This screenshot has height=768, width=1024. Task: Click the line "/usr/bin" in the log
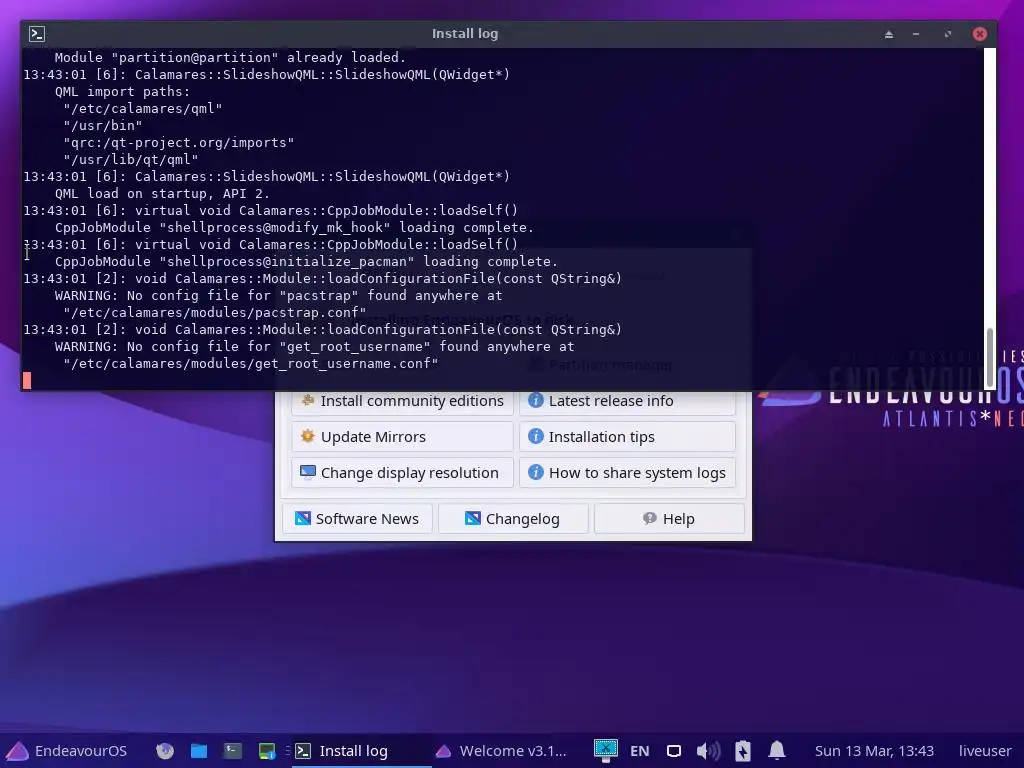[x=103, y=126]
